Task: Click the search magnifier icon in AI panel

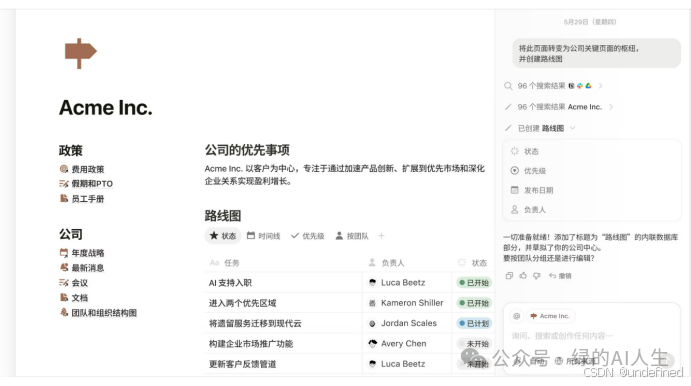Action: click(x=508, y=86)
